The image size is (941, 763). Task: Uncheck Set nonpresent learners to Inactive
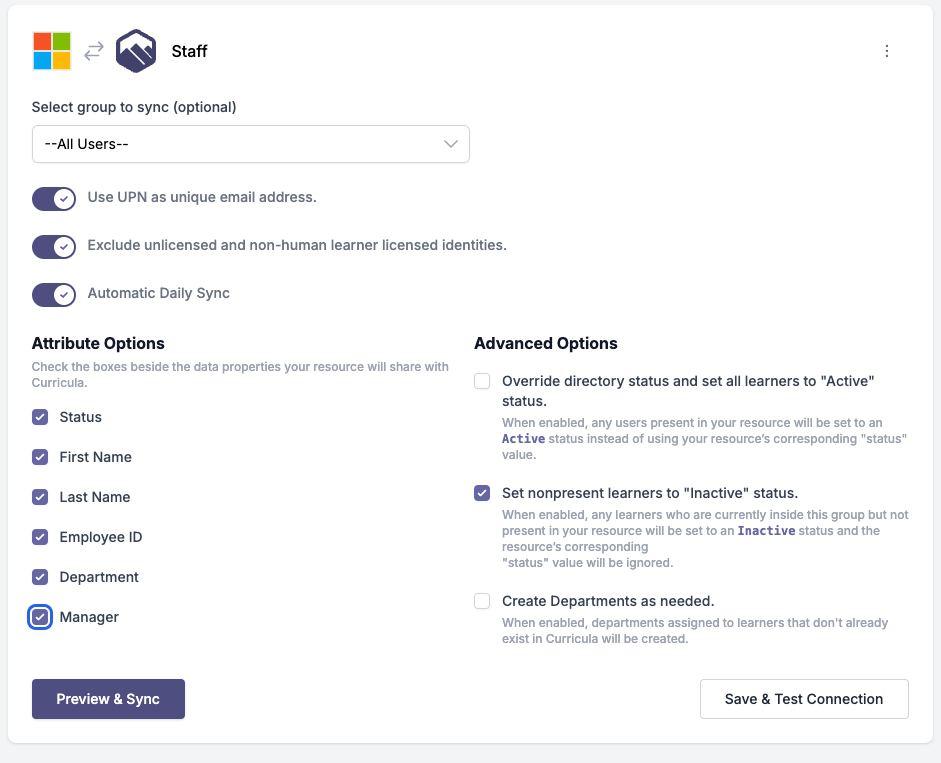482,493
